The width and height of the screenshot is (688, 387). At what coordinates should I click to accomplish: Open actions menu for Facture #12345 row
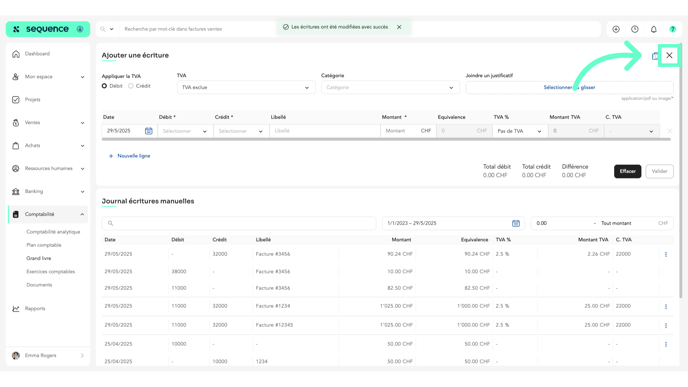pos(666,325)
